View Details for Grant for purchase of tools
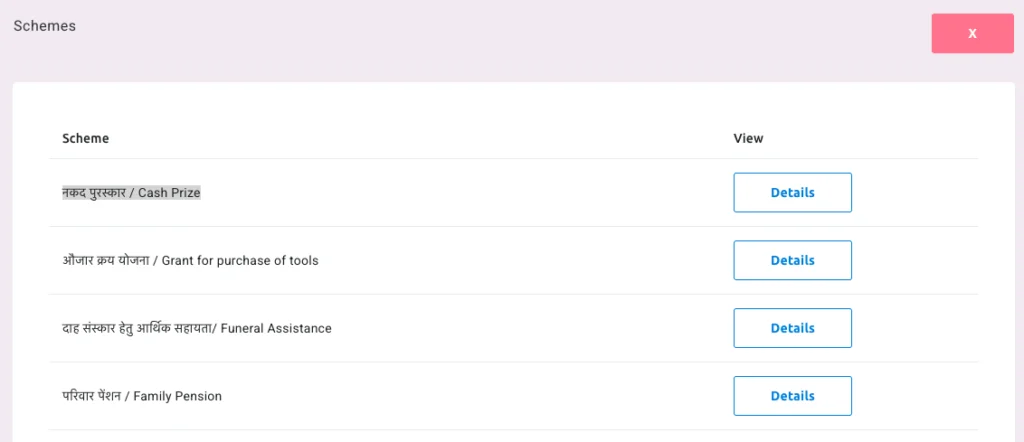This screenshot has height=442, width=1024. pyautogui.click(x=792, y=261)
